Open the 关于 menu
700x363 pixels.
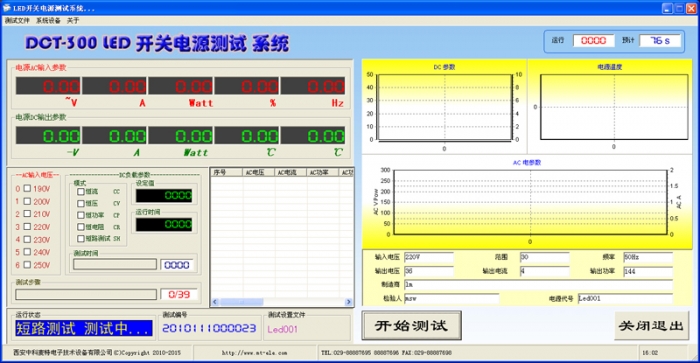(x=73, y=21)
